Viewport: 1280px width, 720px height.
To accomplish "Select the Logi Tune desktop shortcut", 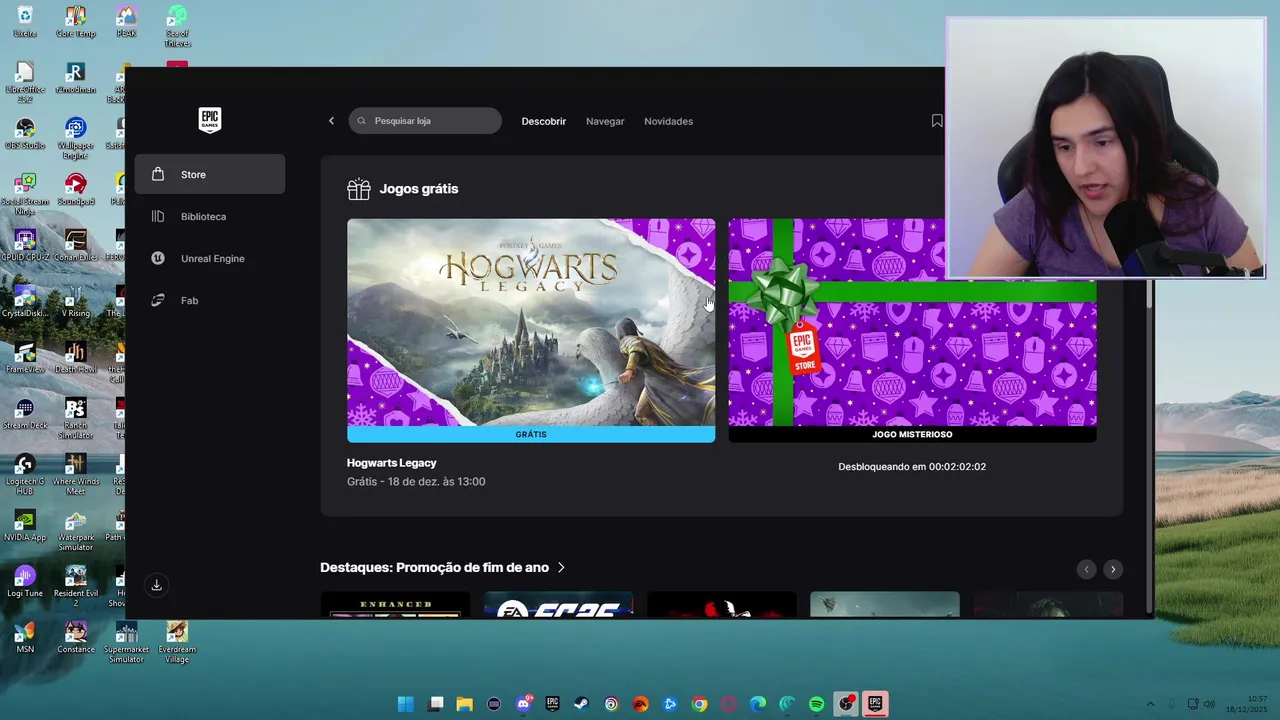I will [25, 582].
